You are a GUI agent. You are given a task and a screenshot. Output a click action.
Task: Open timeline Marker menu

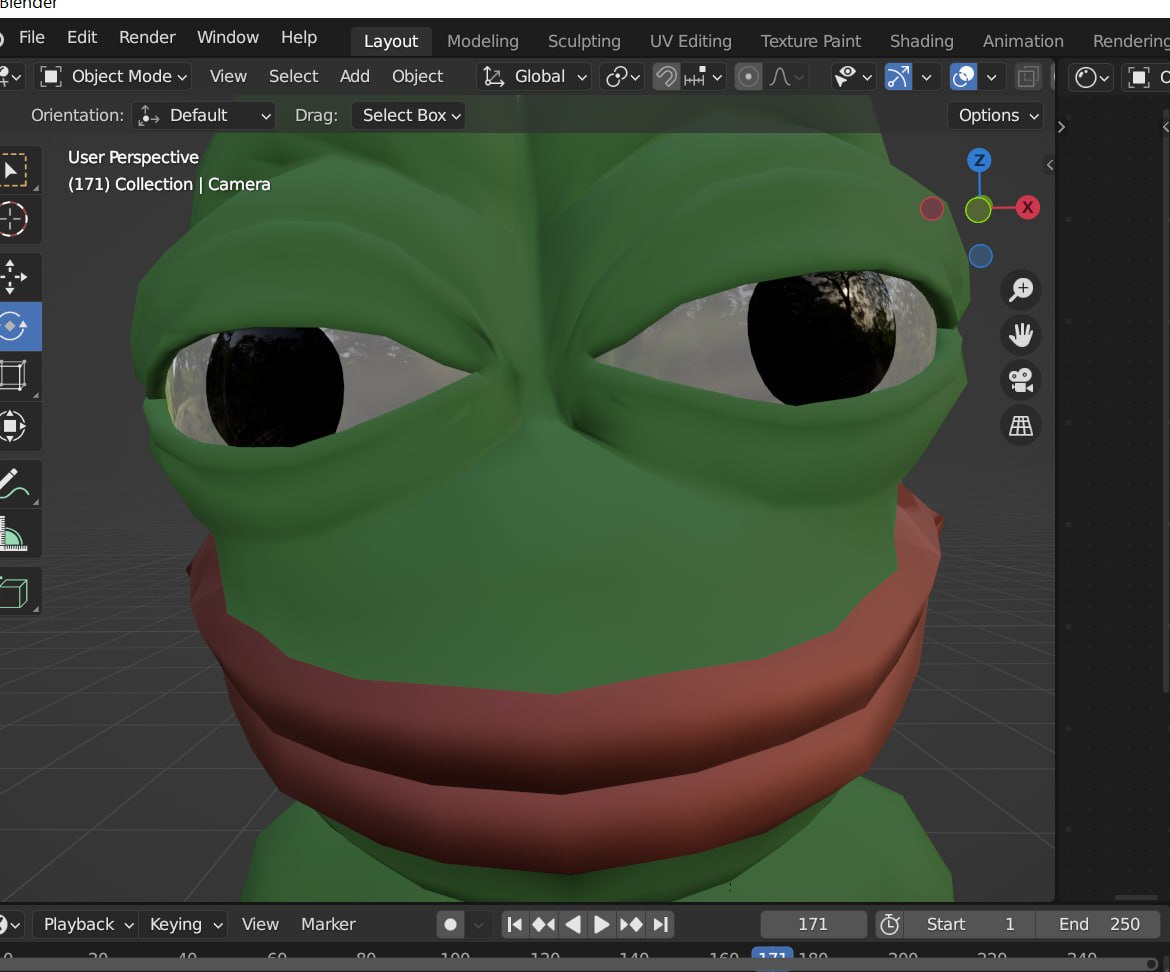[x=328, y=924]
